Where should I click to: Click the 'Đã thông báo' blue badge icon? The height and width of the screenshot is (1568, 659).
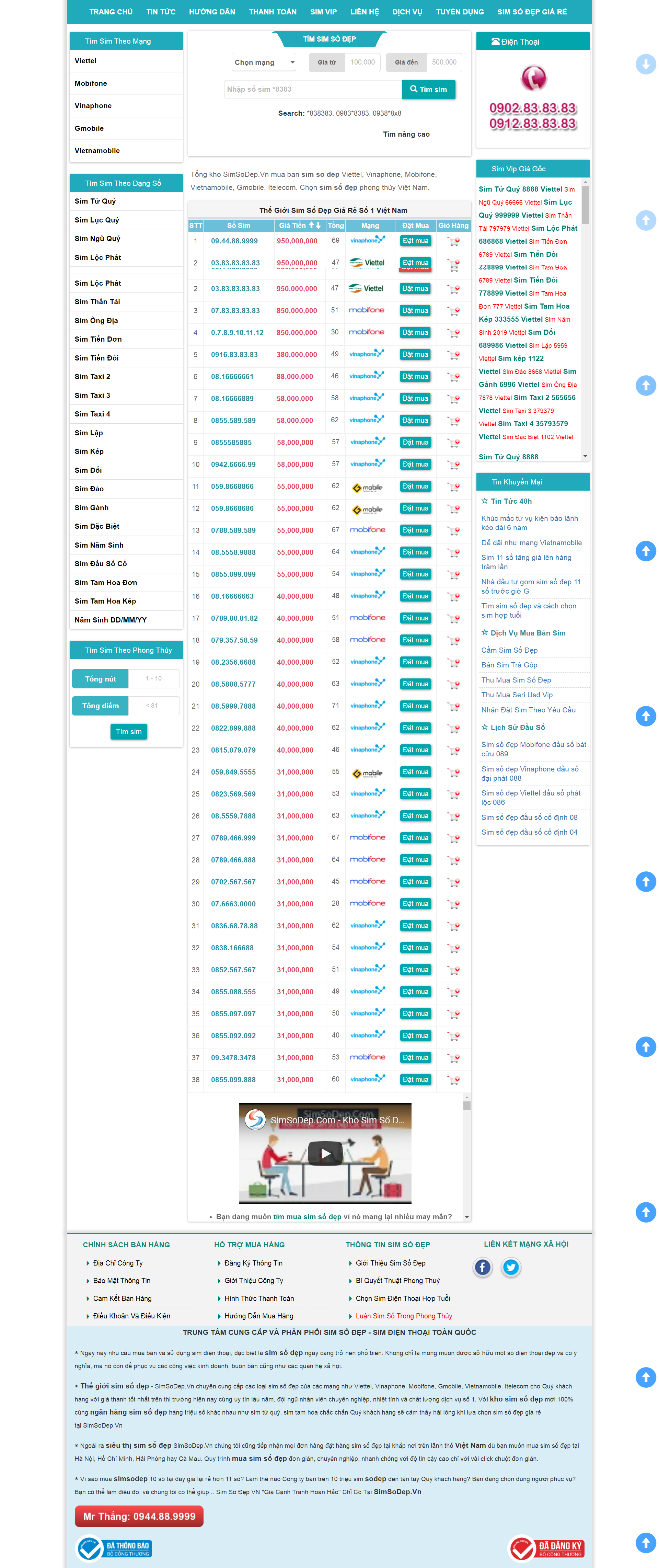click(x=113, y=1548)
